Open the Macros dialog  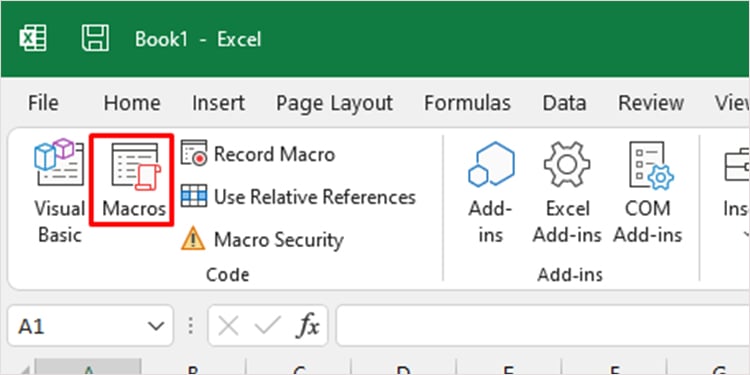(132, 179)
